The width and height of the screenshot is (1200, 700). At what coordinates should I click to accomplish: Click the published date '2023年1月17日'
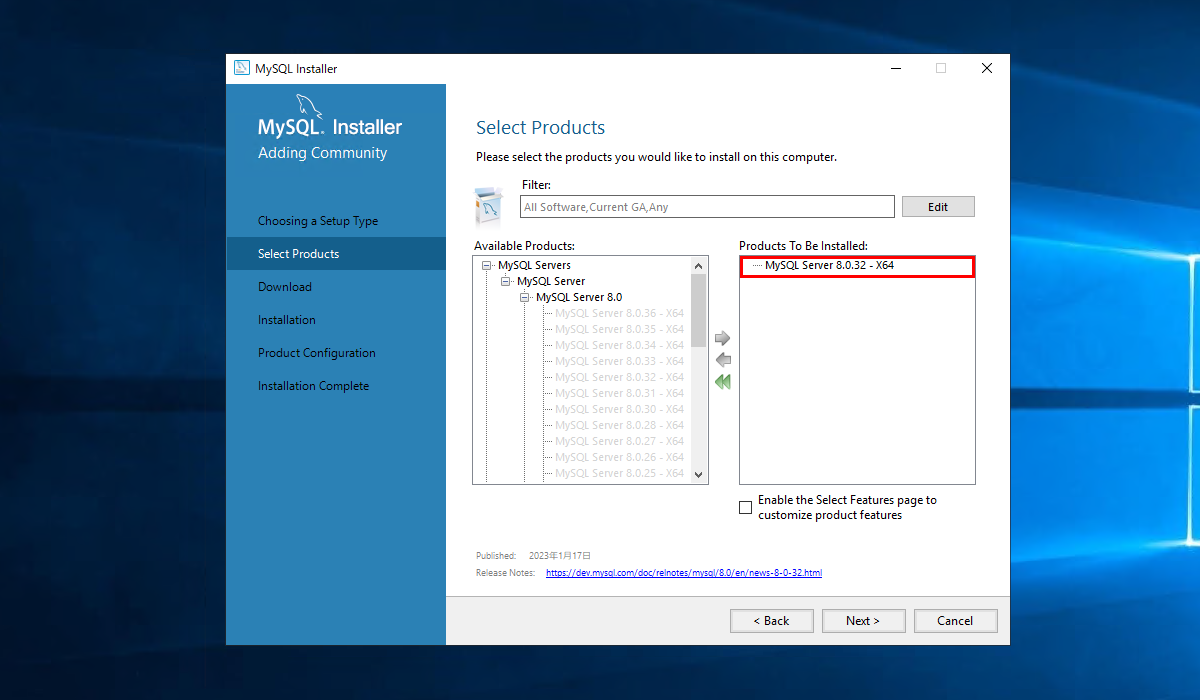point(560,555)
